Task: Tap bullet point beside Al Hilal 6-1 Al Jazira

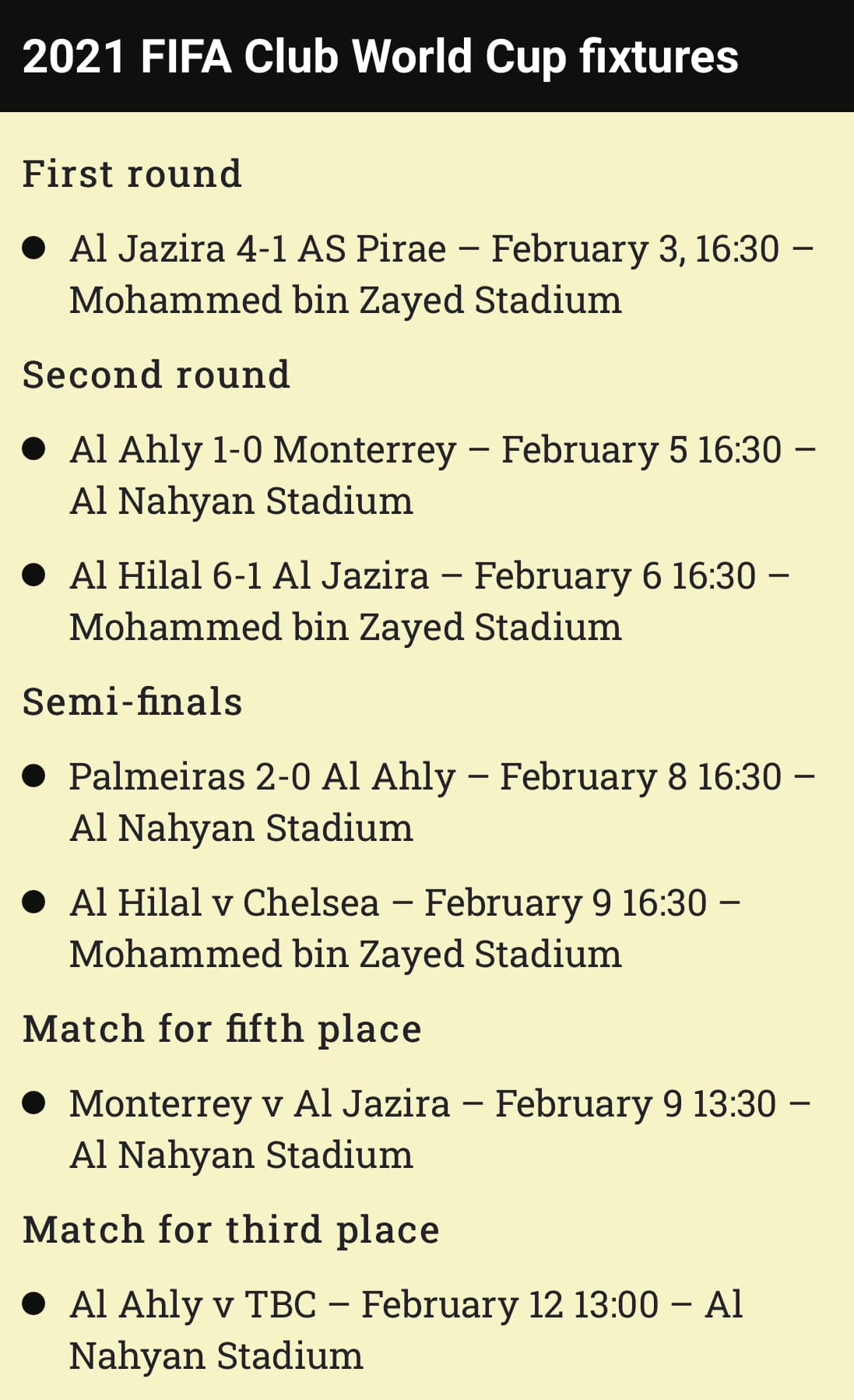Action: point(33,575)
